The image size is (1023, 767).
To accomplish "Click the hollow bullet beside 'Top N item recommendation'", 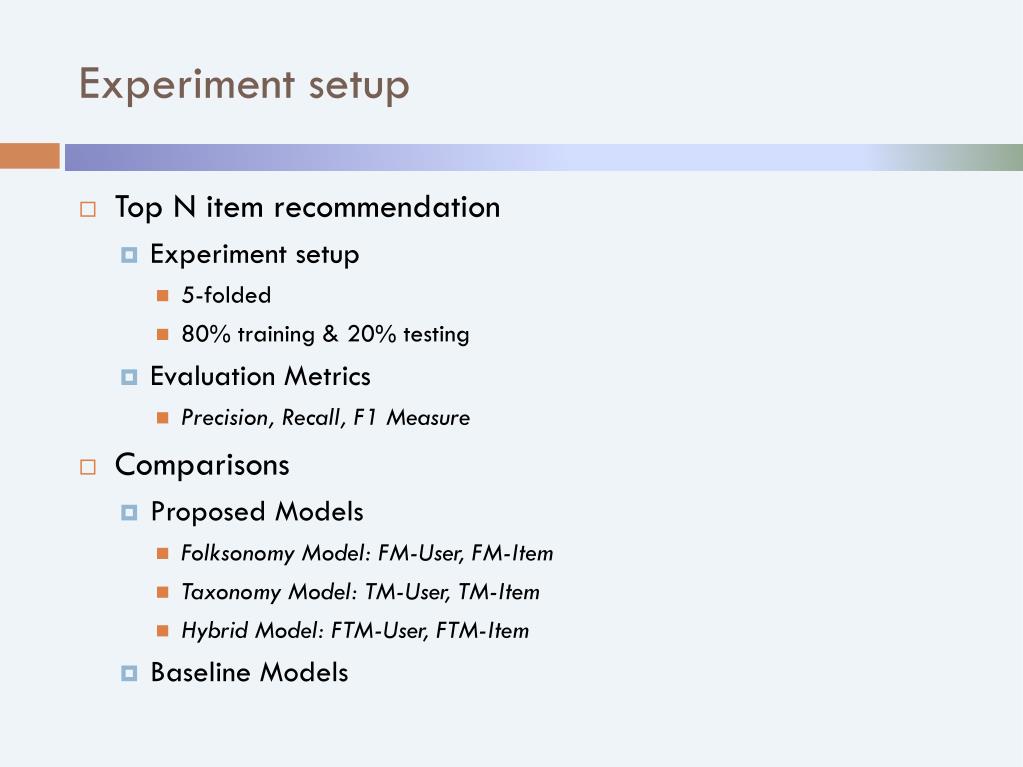I will click(88, 209).
